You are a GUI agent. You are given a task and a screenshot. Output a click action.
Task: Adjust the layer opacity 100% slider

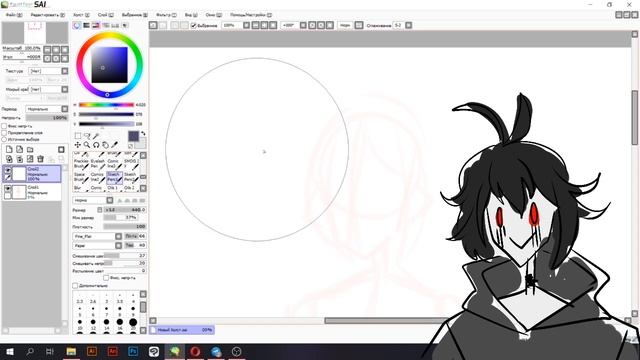coord(47,118)
